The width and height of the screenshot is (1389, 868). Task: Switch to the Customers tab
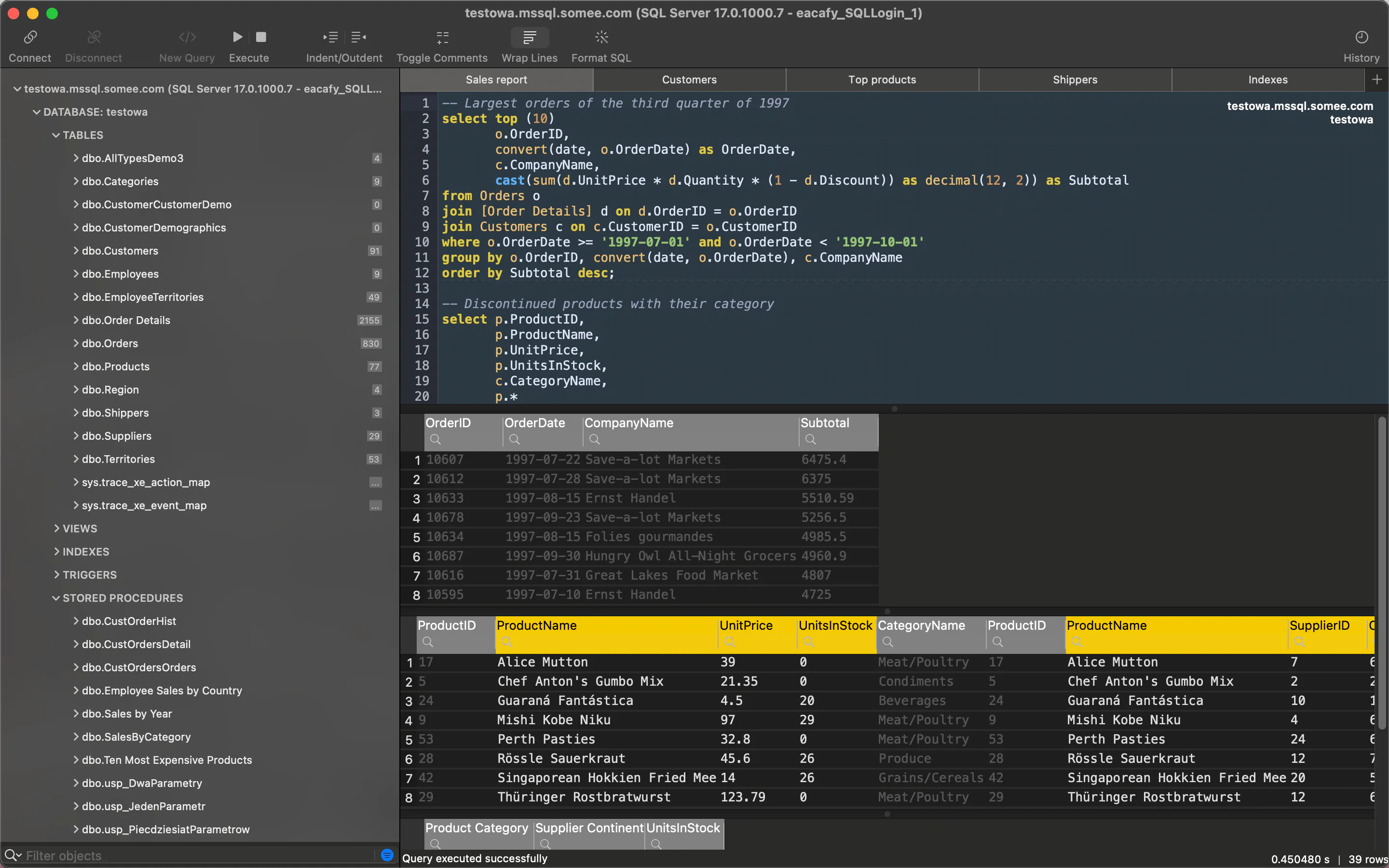coord(689,80)
